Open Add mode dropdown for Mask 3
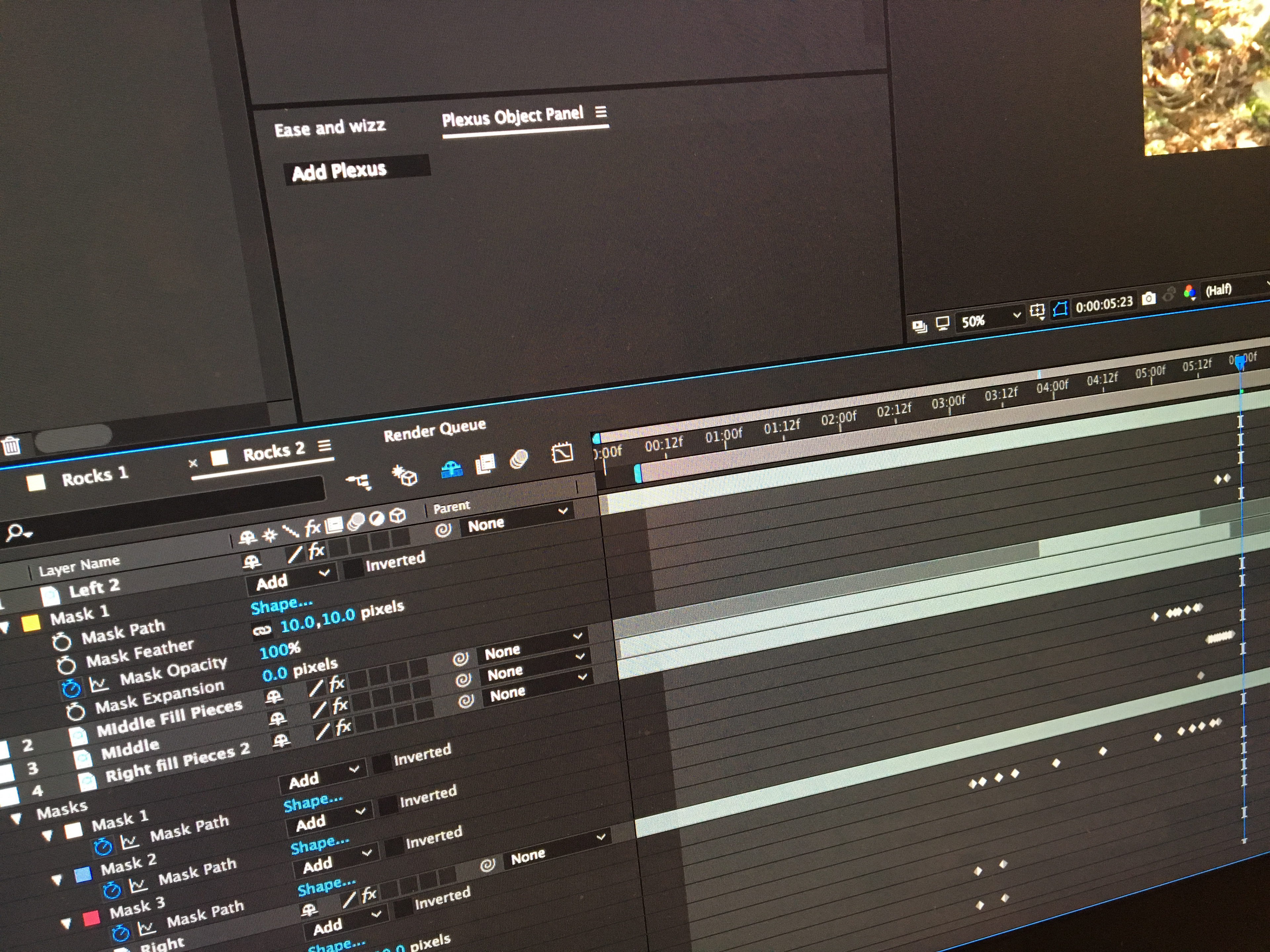The width and height of the screenshot is (1270, 952). pyautogui.click(x=337, y=861)
